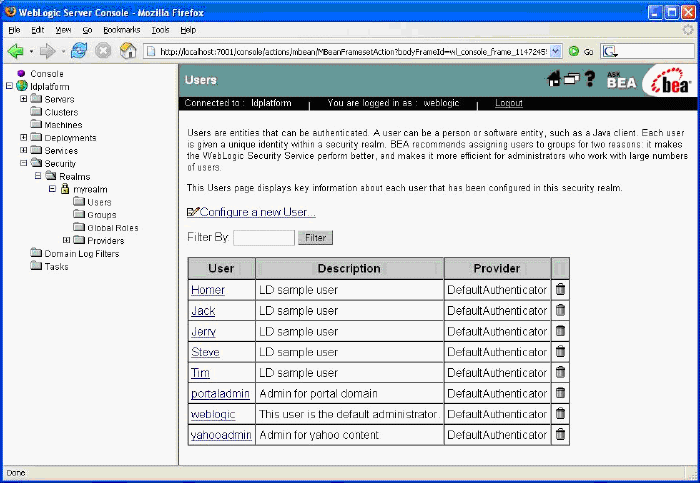
Task: Collapse the myrealm tree node
Action: coord(52,189)
